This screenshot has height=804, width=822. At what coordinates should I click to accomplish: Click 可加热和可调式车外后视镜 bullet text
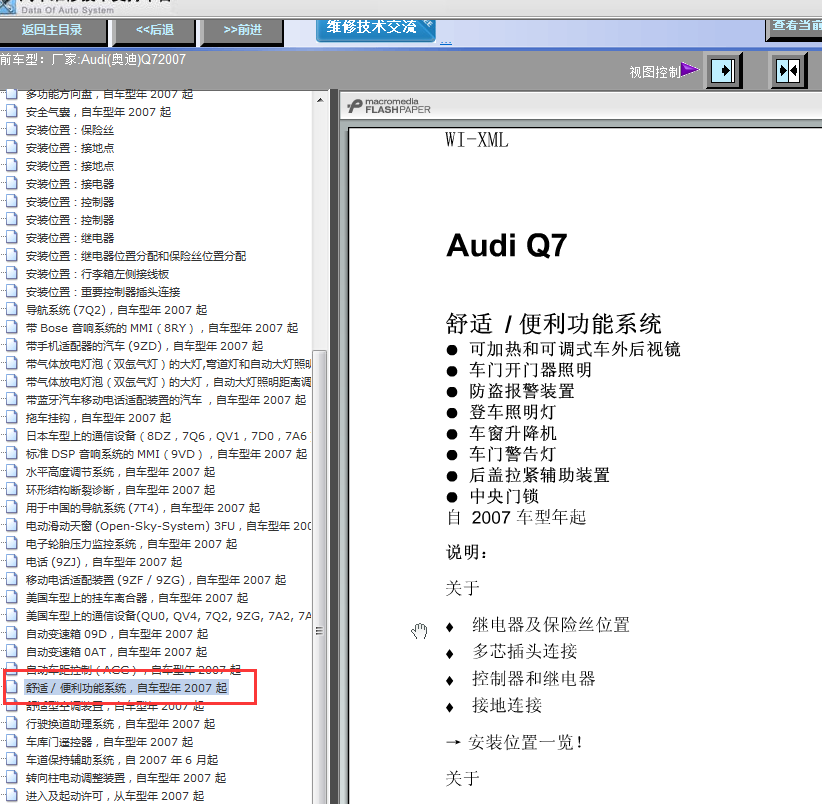(x=575, y=349)
